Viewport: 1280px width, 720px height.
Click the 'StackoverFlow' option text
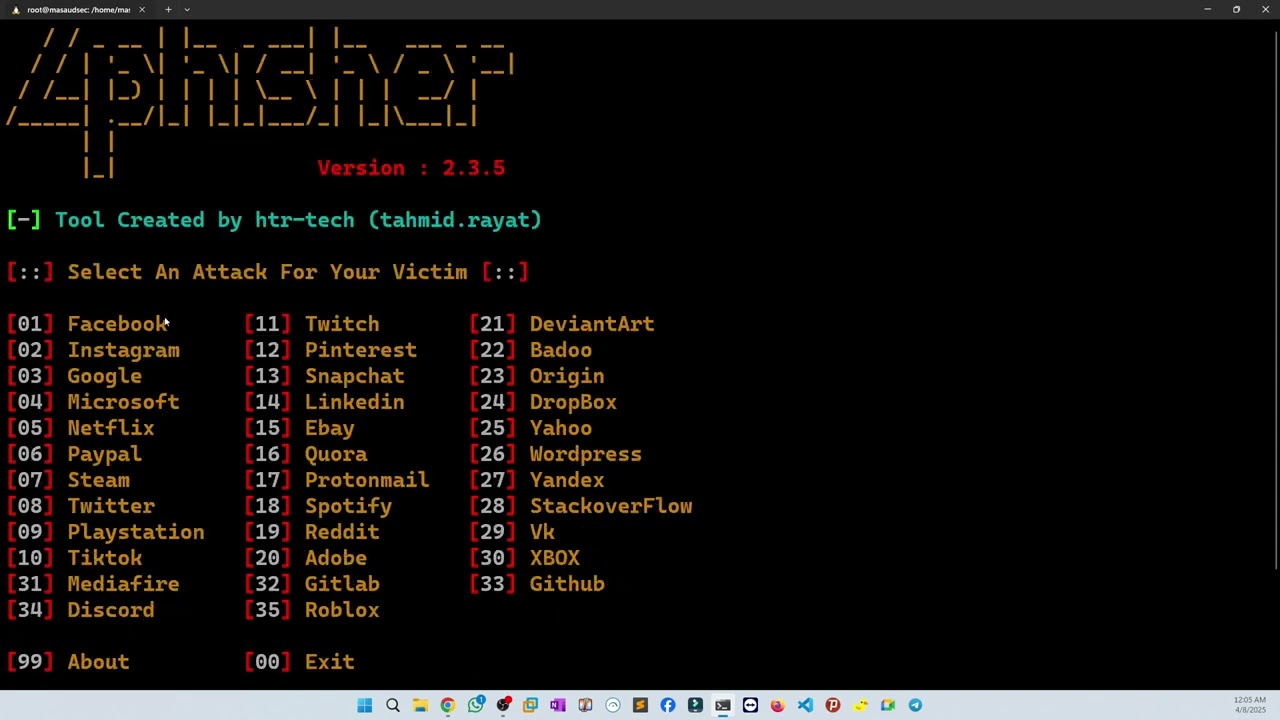pyautogui.click(x=611, y=506)
